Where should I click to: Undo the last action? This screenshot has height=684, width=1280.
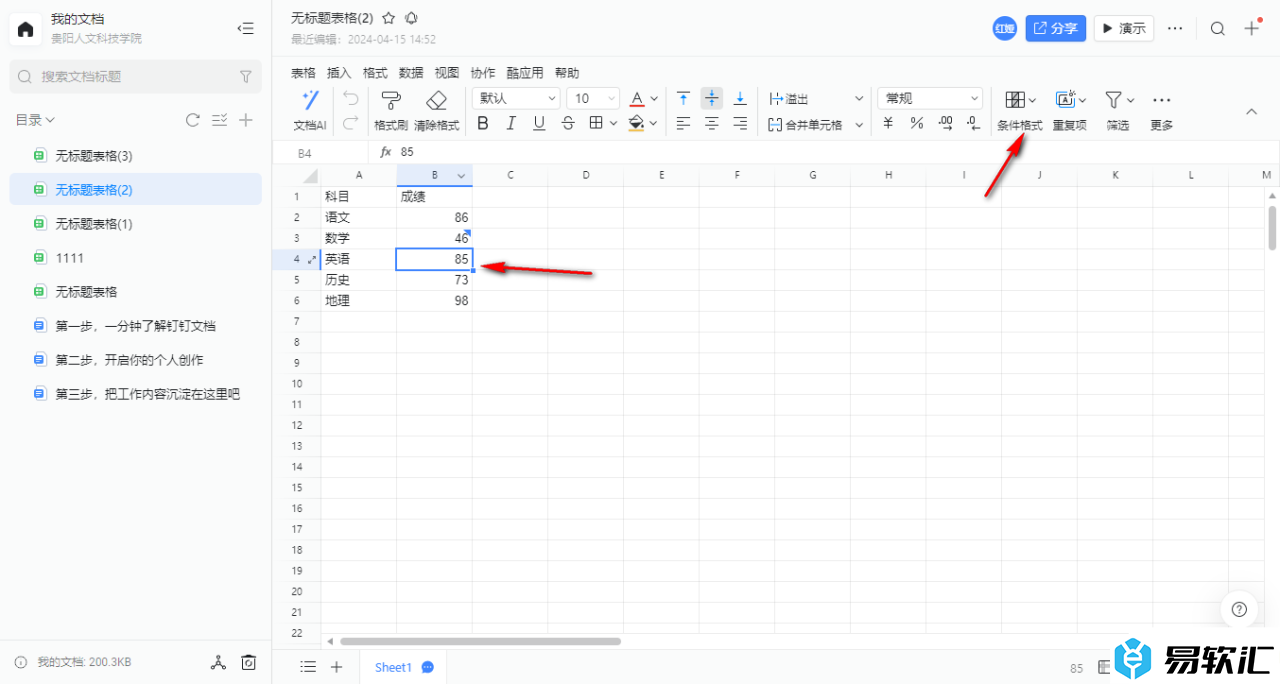tap(350, 98)
